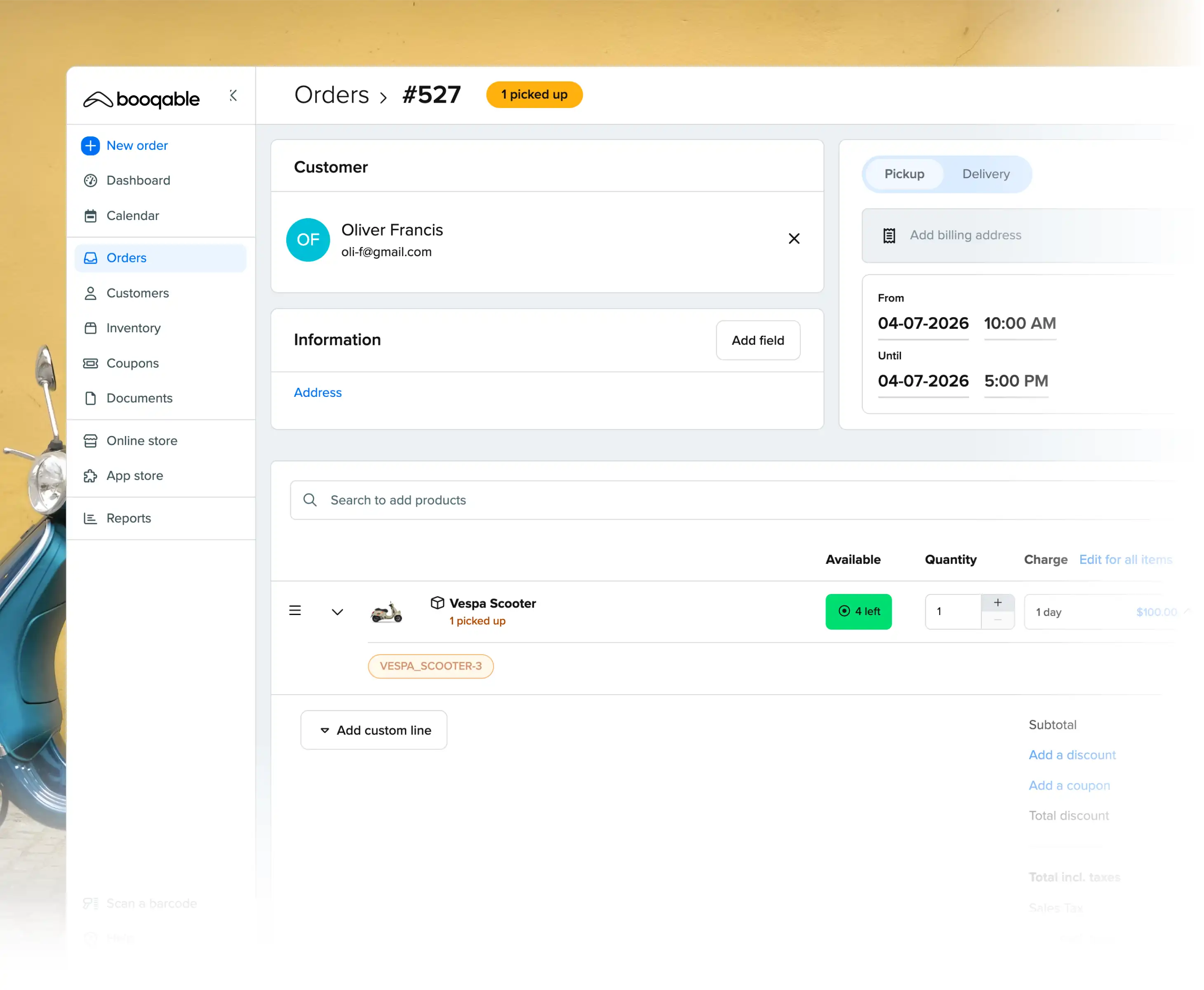Open Reports in the sidebar
Image resolution: width=1204 pixels, height=990 pixels.
(x=129, y=519)
